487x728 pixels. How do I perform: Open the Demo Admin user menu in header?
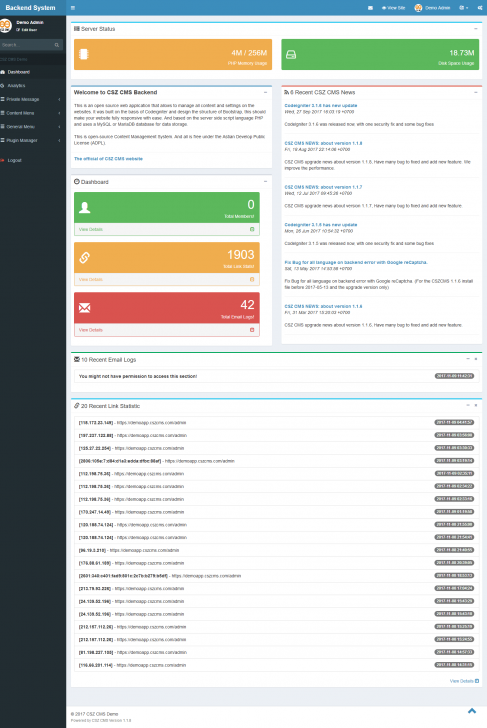point(432,8)
